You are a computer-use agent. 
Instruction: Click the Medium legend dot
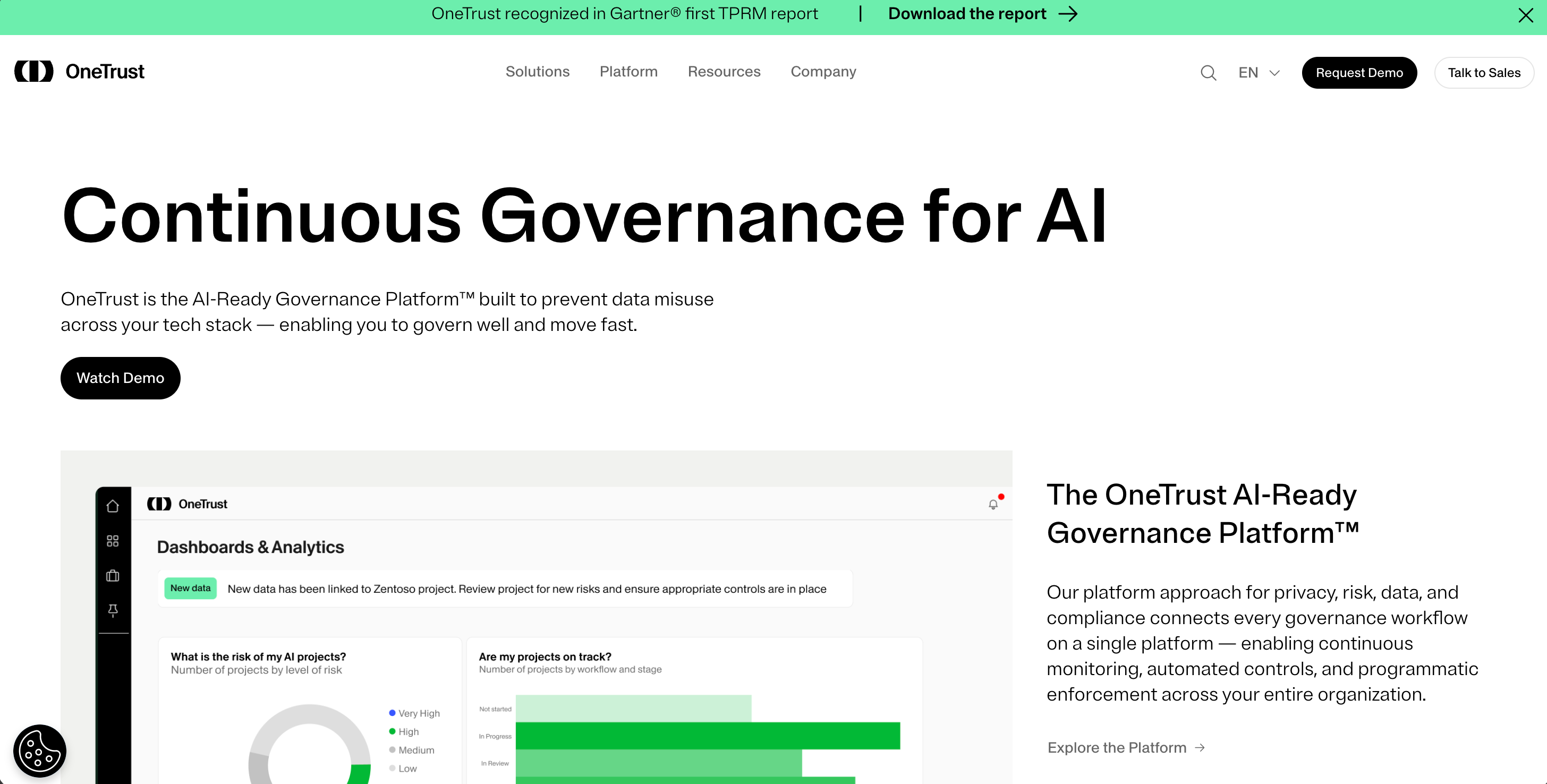[x=392, y=750]
